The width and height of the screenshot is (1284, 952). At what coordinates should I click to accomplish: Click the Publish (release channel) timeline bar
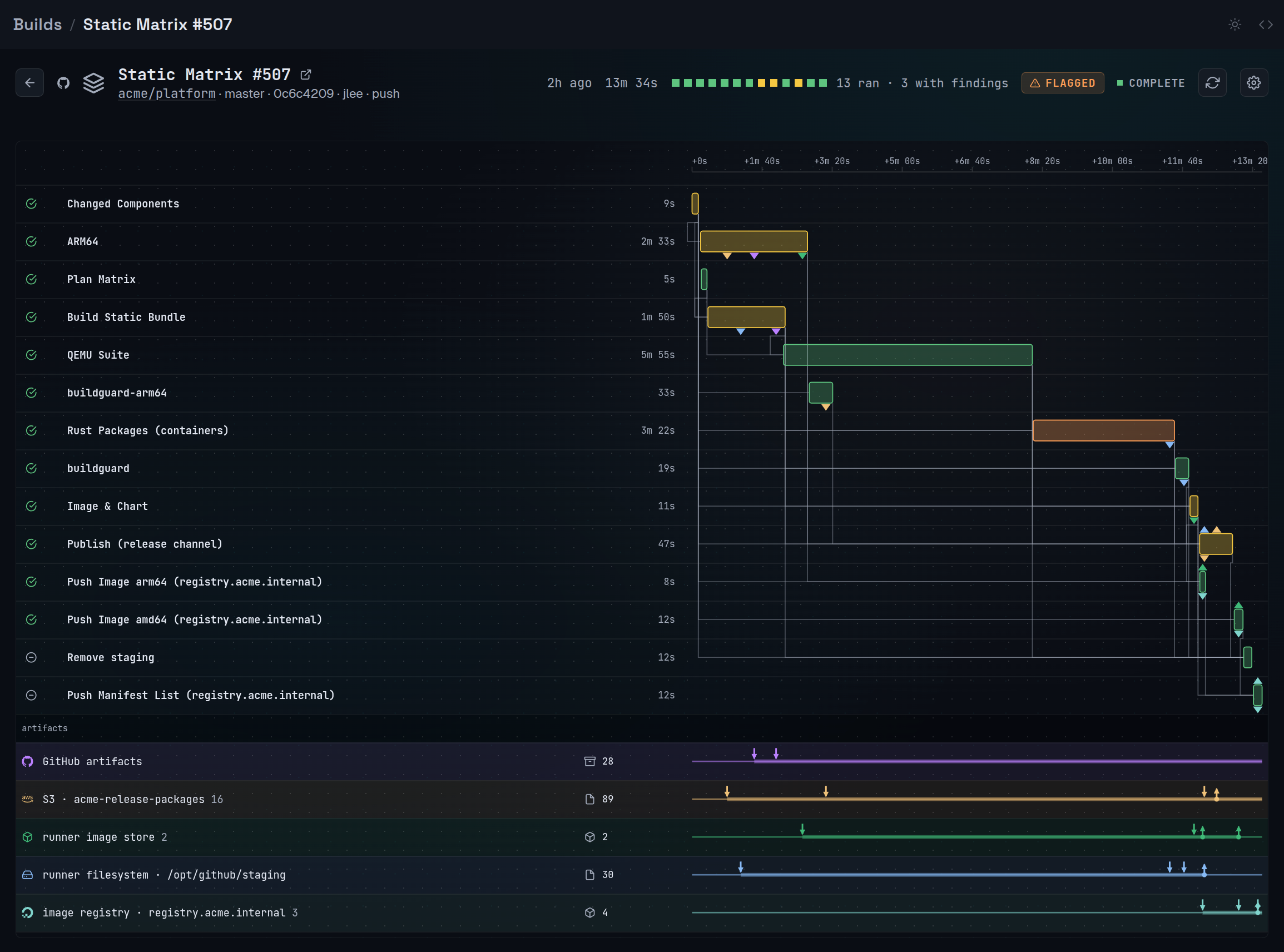tap(1216, 544)
